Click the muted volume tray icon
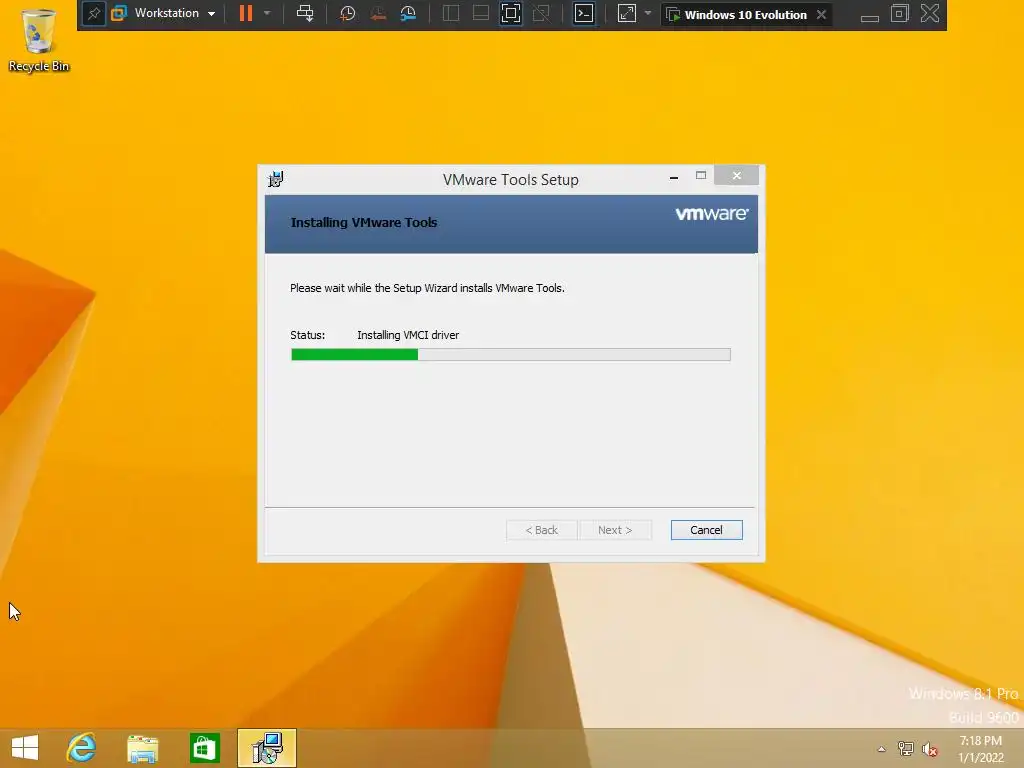The height and width of the screenshot is (768, 1024). [x=930, y=749]
